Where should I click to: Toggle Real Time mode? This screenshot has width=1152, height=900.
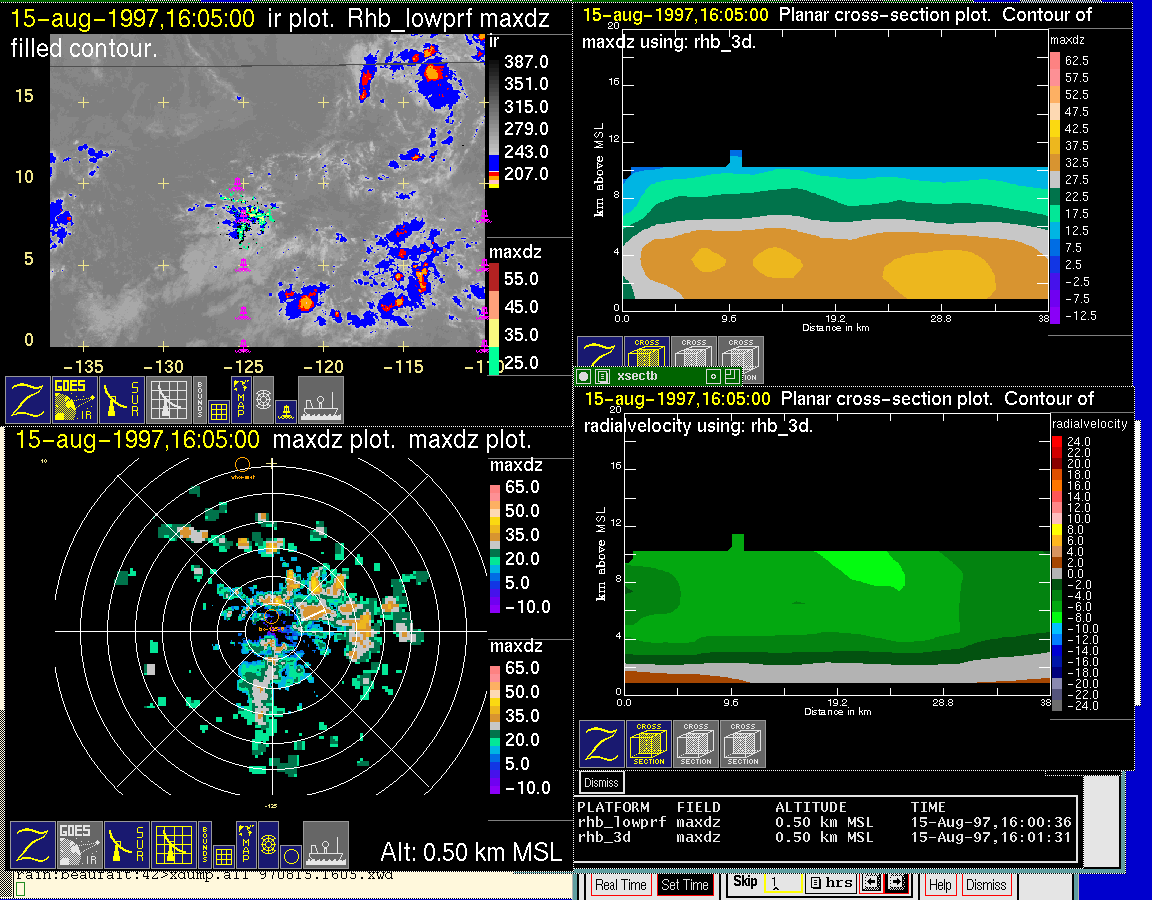[x=620, y=885]
